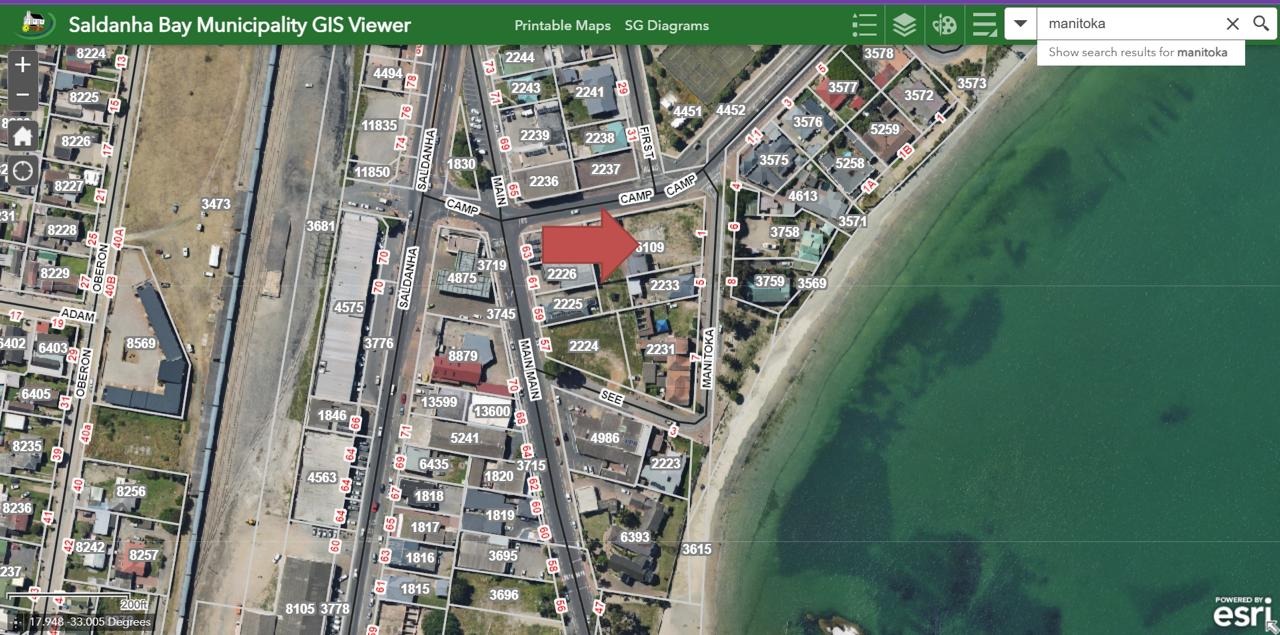
Task: Select parcel label 3681
Action: (x=320, y=226)
